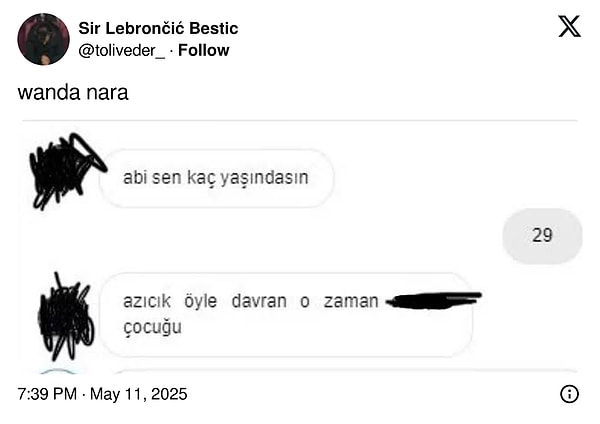
Task: Open Sir Lebrončić Bestic's profile picture
Action: point(43,39)
